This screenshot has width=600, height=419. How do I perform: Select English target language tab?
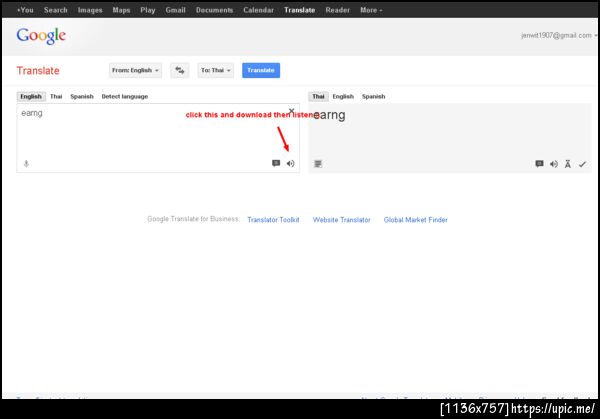pyautogui.click(x=343, y=96)
